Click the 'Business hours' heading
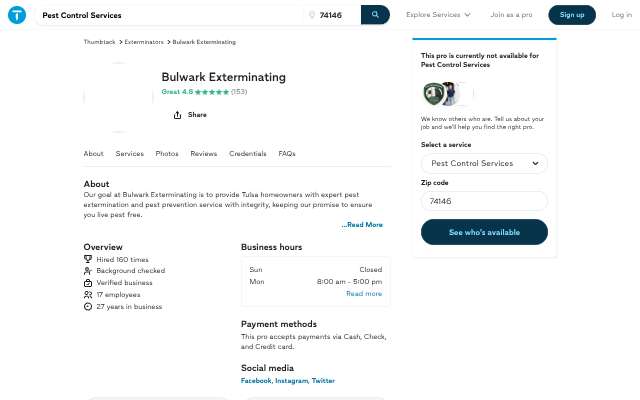The image size is (640, 400). click(x=271, y=247)
